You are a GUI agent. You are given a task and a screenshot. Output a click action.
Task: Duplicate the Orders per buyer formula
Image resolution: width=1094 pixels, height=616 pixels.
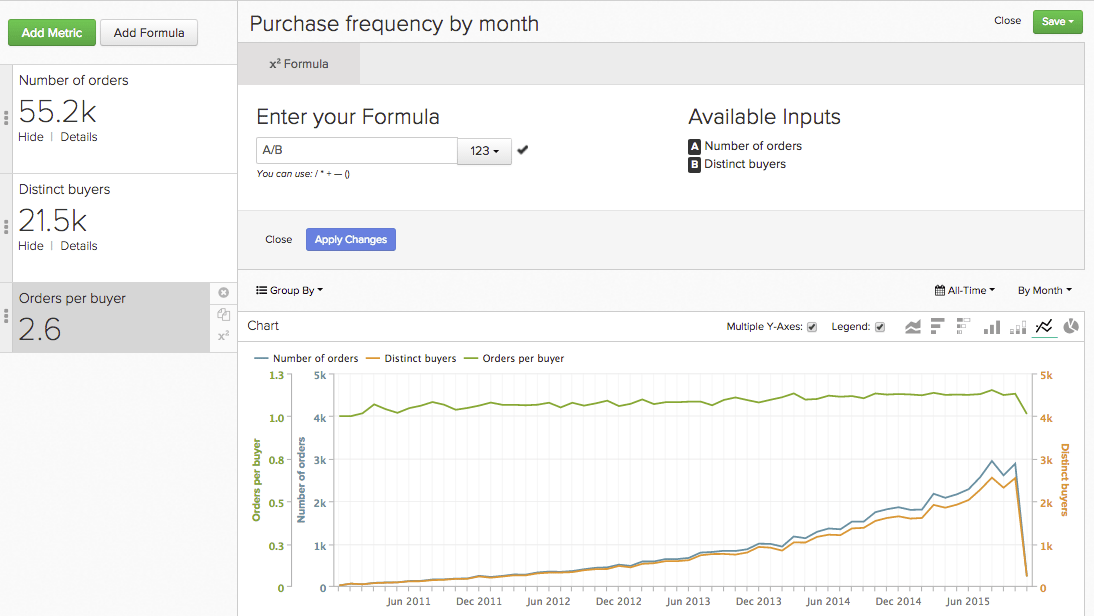point(223,314)
